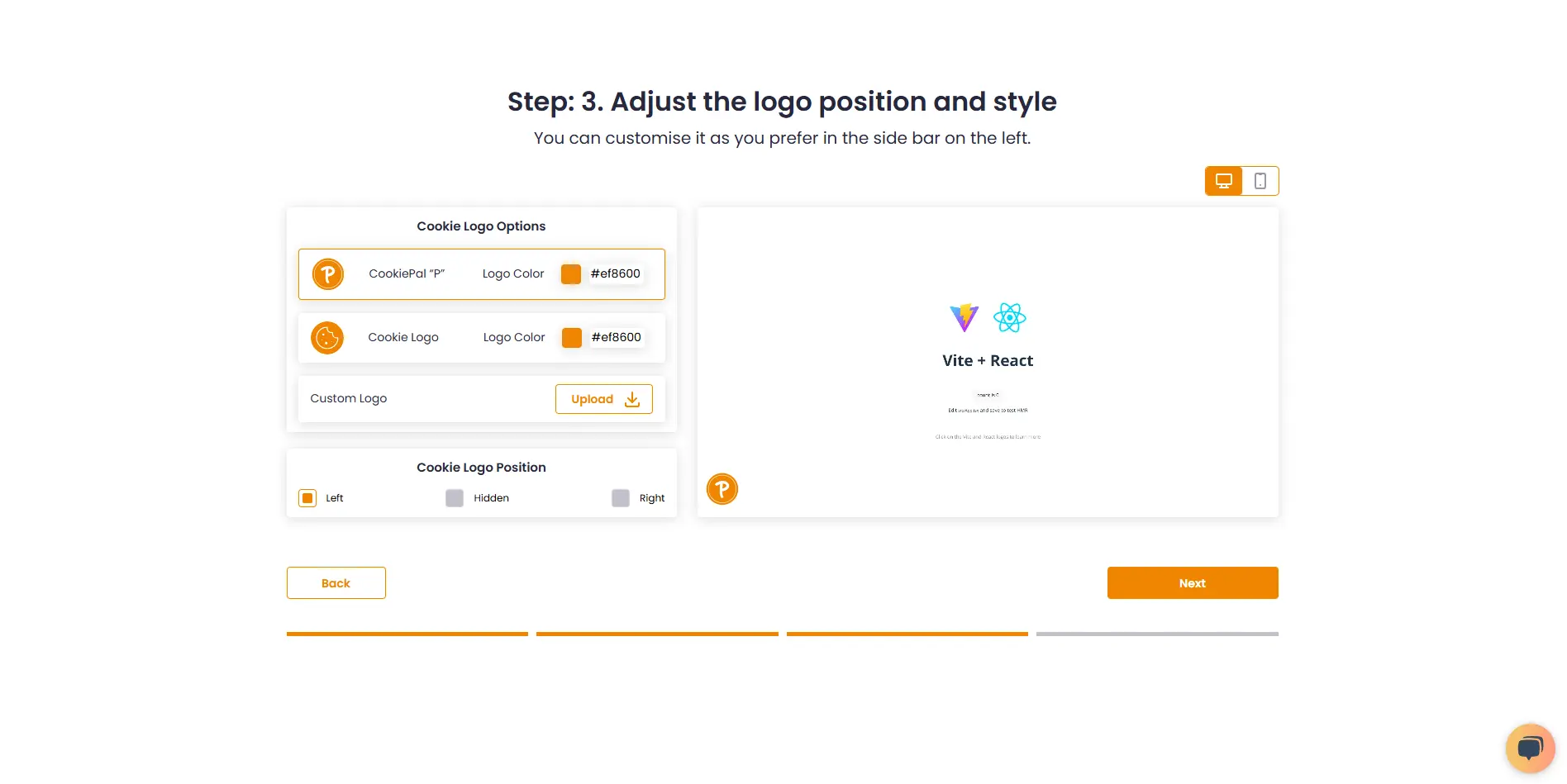Open color swatch for CookiePal "P" logo

coord(571,274)
